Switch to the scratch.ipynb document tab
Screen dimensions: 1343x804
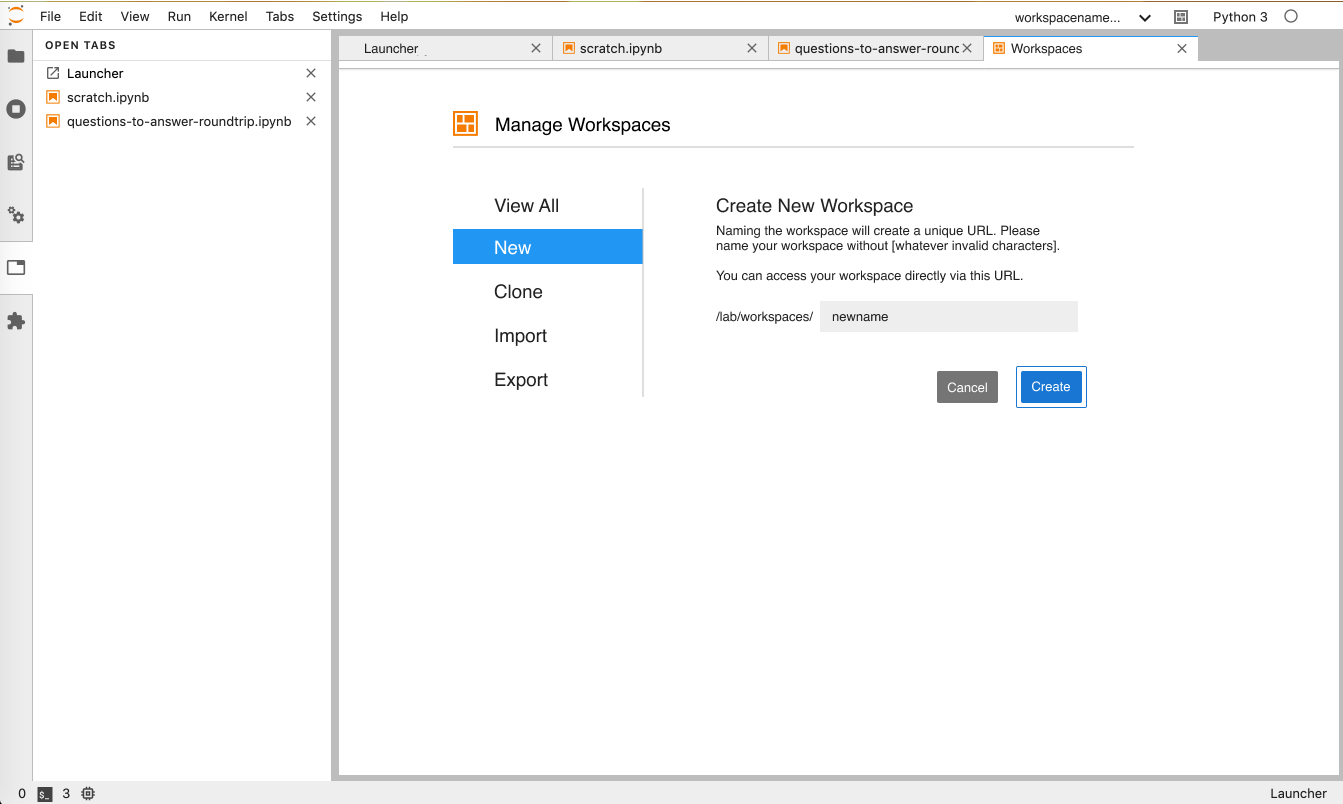point(660,48)
